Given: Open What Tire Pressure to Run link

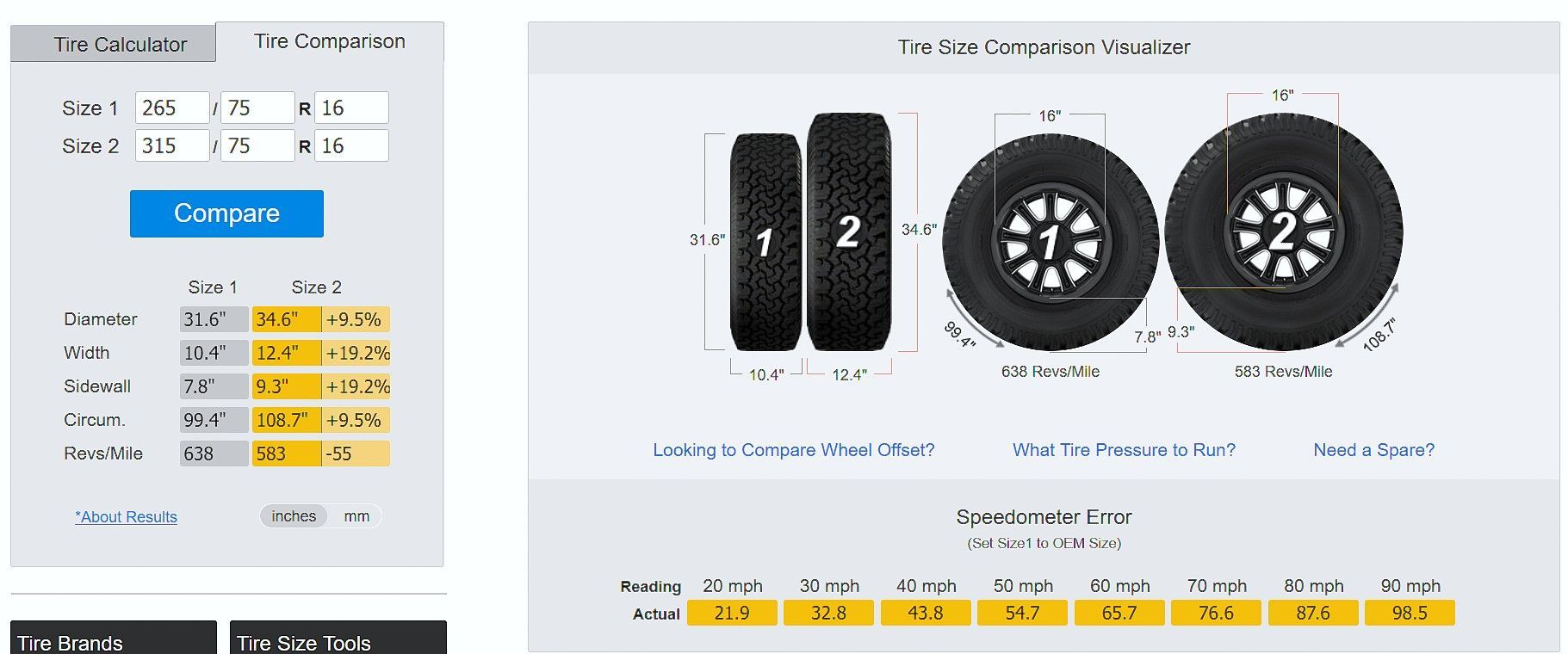Looking at the screenshot, I should 1124,450.
